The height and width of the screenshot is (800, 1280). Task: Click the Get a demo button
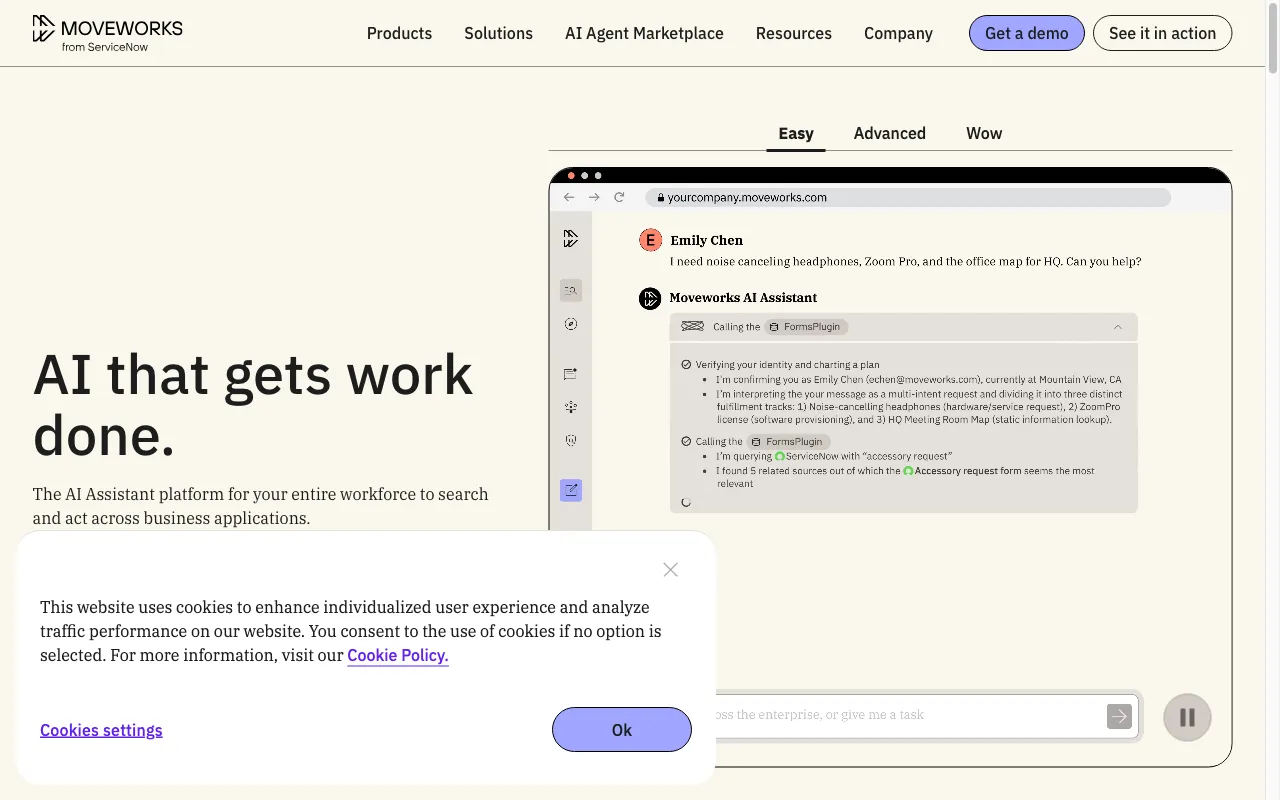[1027, 33]
